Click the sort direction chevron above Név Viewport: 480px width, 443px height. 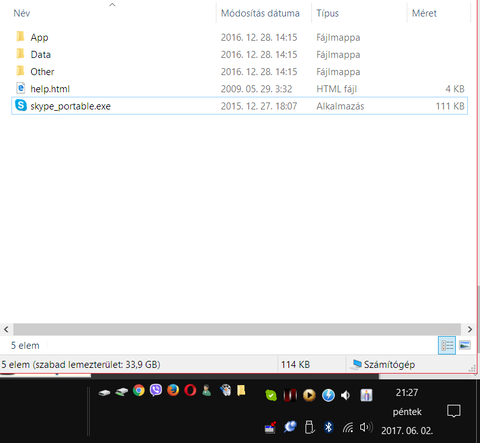pos(112,5)
